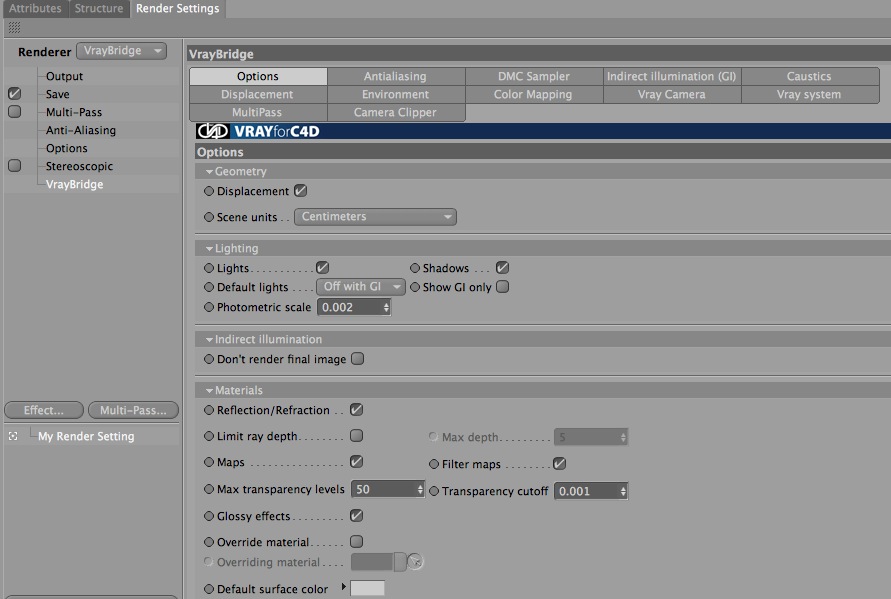Click the Default surface color swatch
891x599 pixels.
point(367,588)
